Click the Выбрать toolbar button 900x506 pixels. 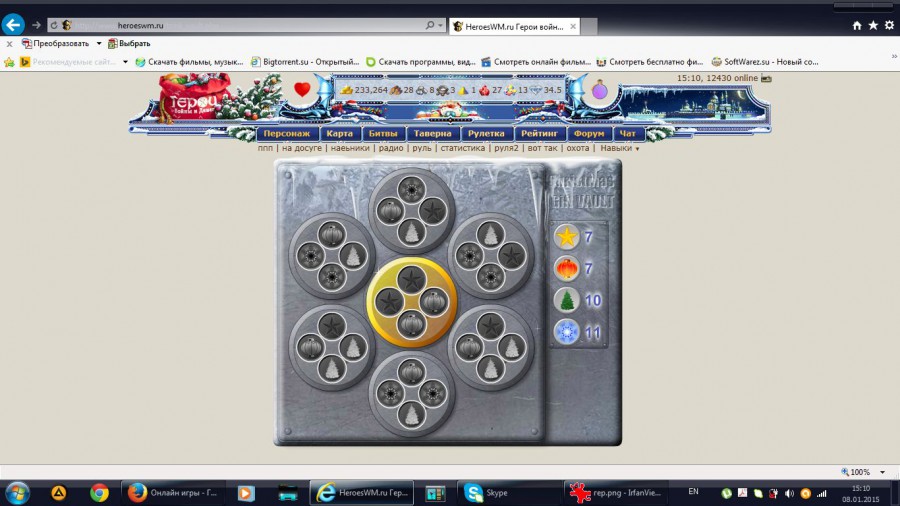[129, 44]
